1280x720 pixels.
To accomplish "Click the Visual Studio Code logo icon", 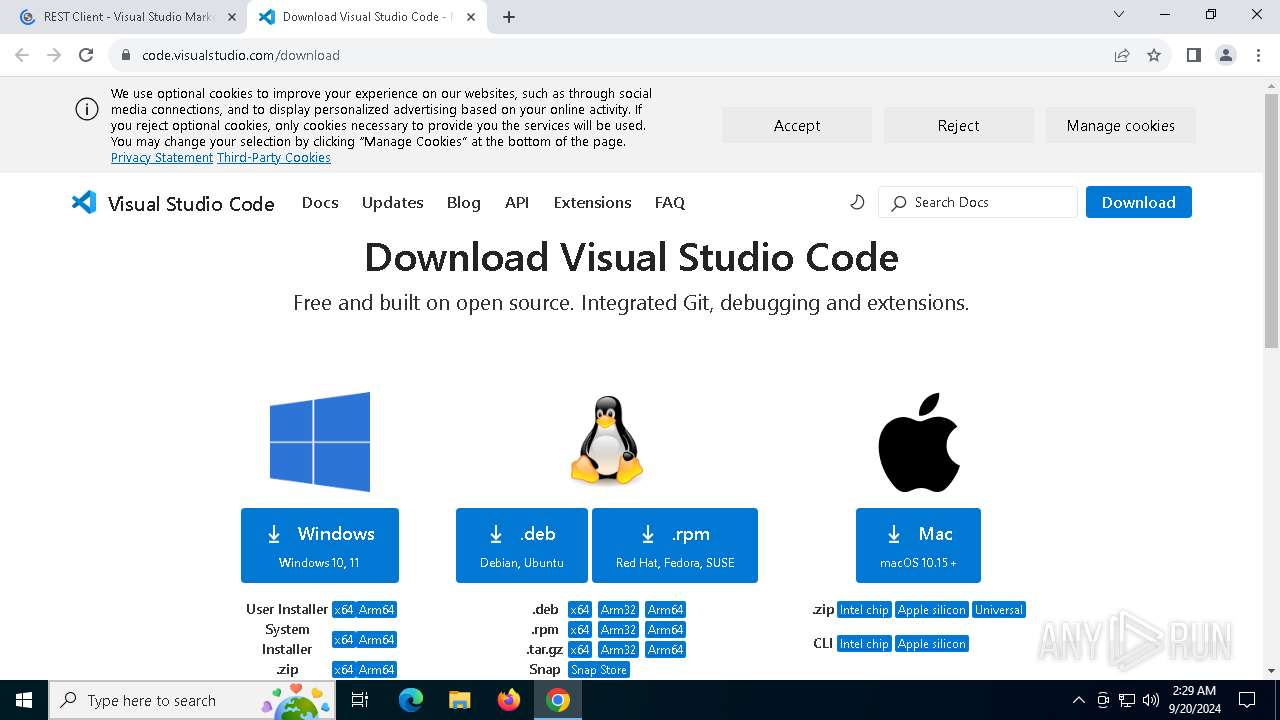I will click(84, 202).
